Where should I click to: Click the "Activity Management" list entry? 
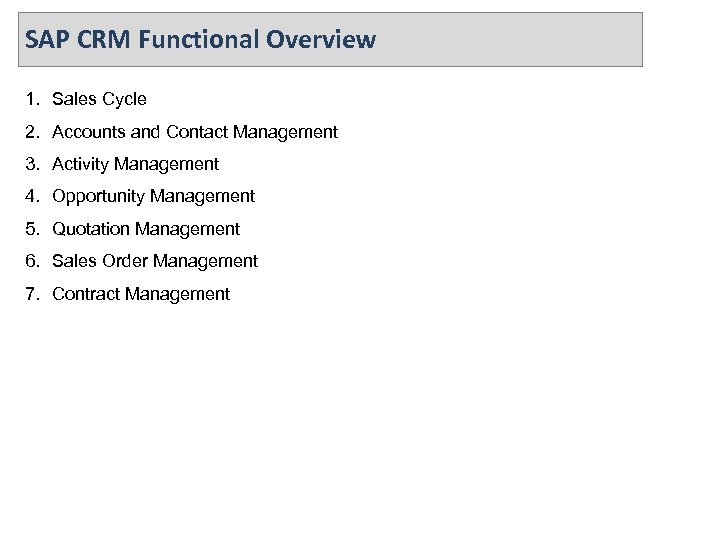[x=135, y=164]
